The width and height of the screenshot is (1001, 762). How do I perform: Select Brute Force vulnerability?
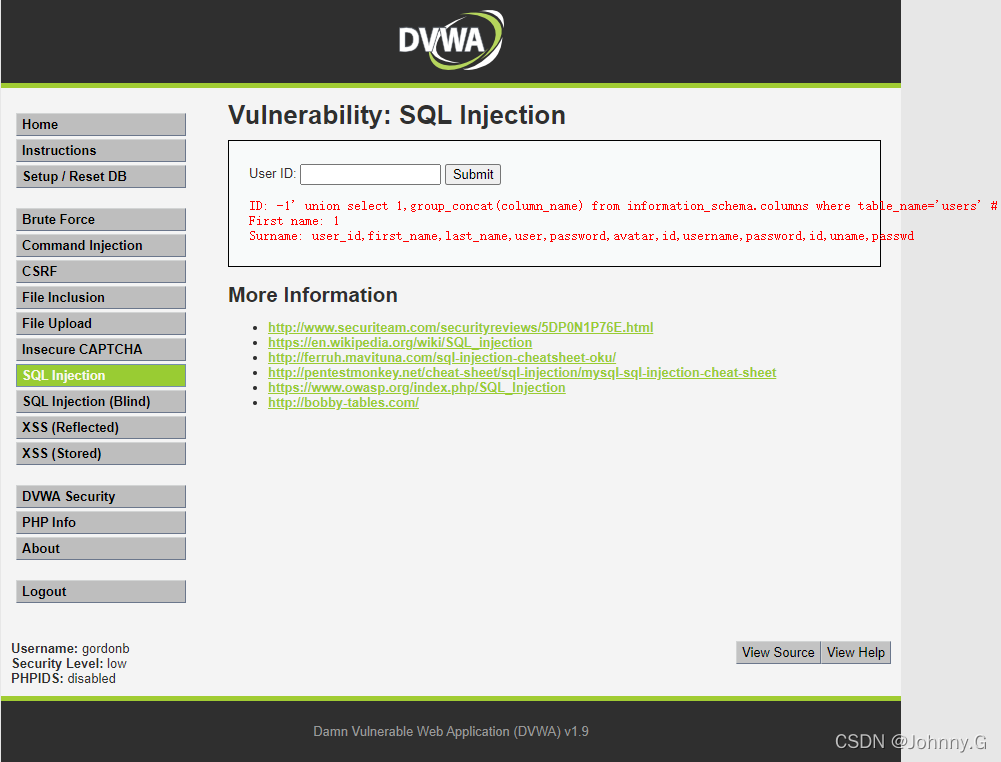coord(101,220)
